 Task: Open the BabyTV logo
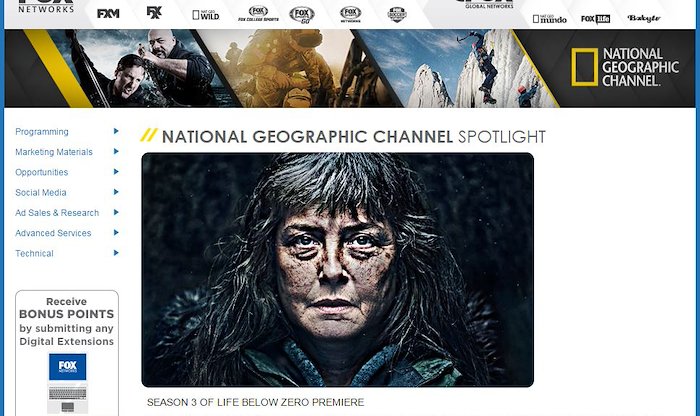(643, 18)
